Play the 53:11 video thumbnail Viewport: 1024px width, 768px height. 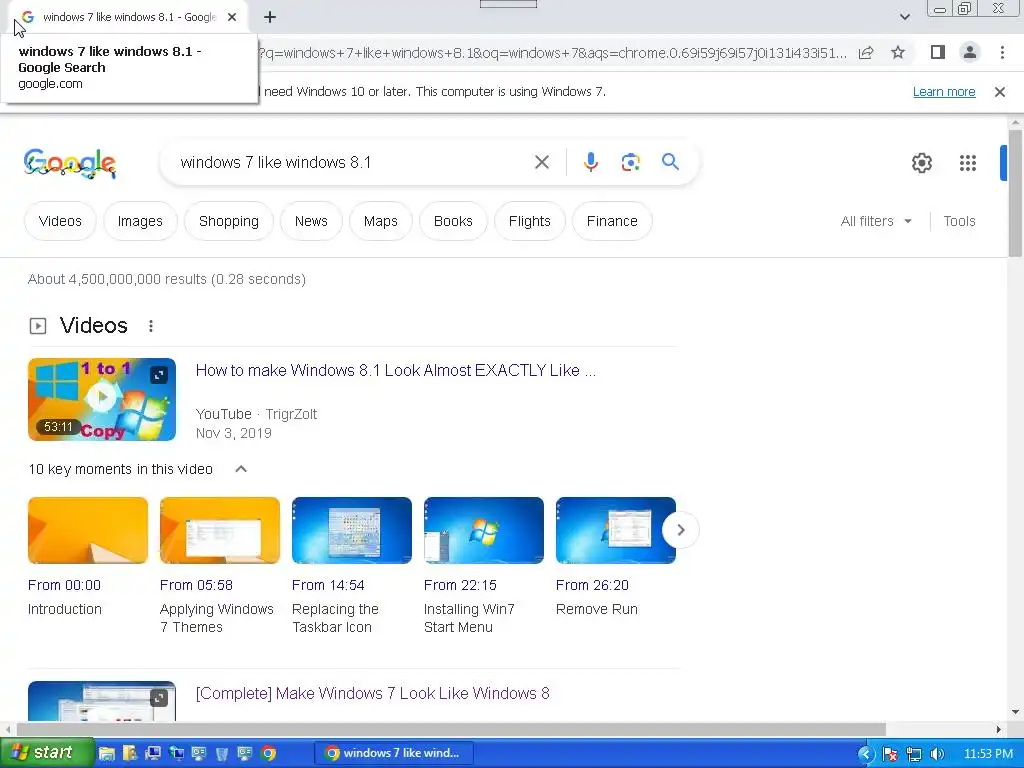click(x=102, y=399)
